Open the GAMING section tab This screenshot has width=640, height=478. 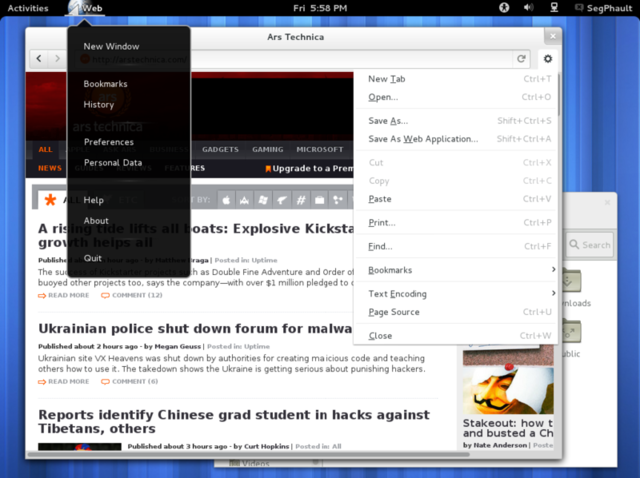268,149
